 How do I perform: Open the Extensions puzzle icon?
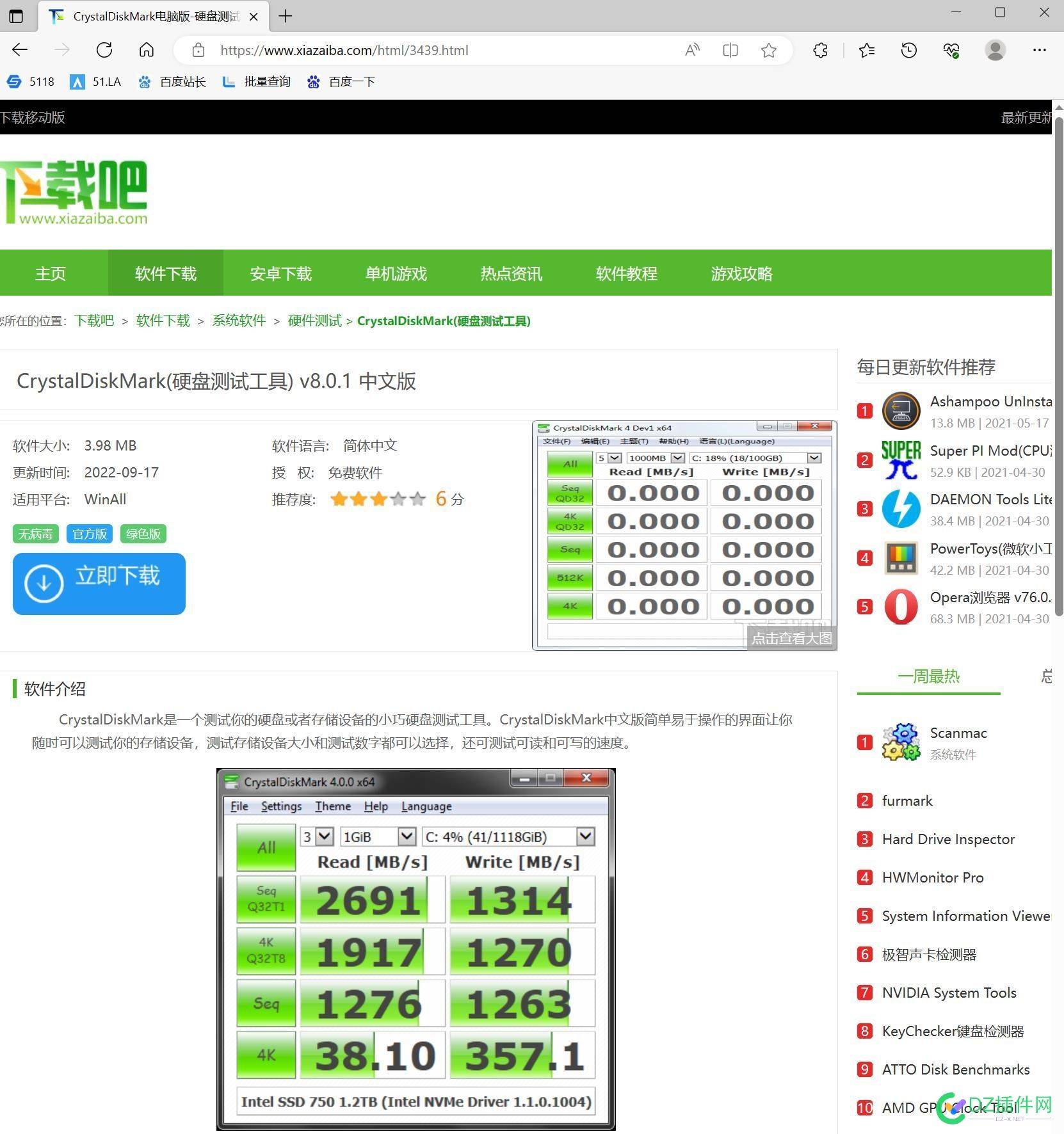coord(820,50)
